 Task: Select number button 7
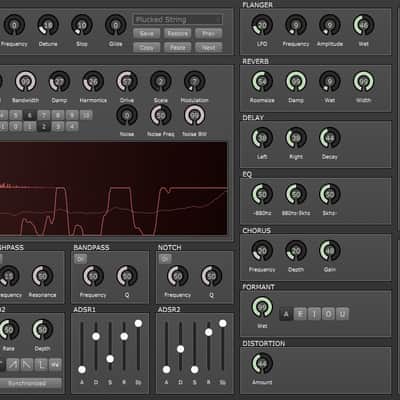[x=44, y=115]
